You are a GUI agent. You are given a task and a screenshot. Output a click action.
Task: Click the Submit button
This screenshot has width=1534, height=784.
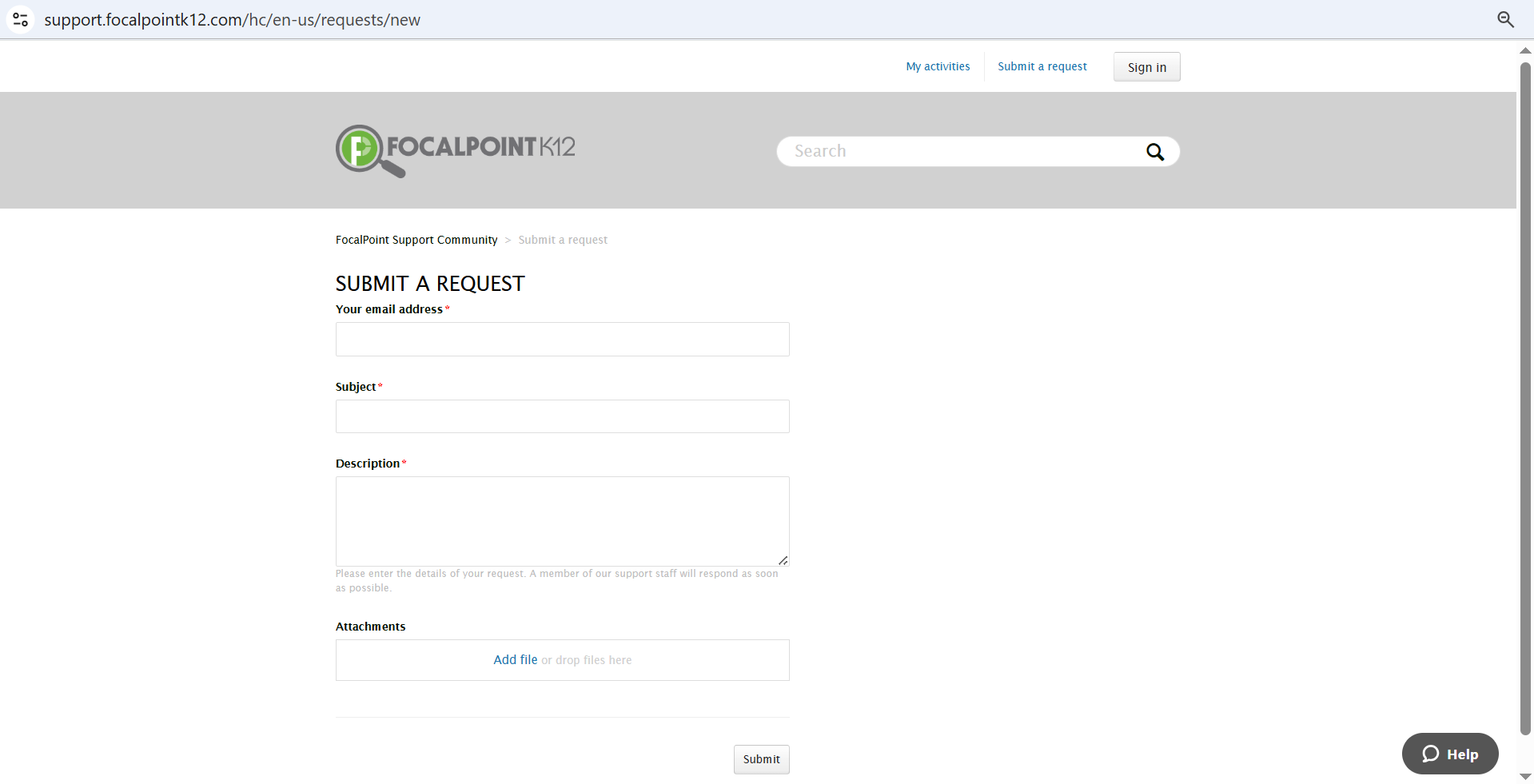pyautogui.click(x=762, y=759)
